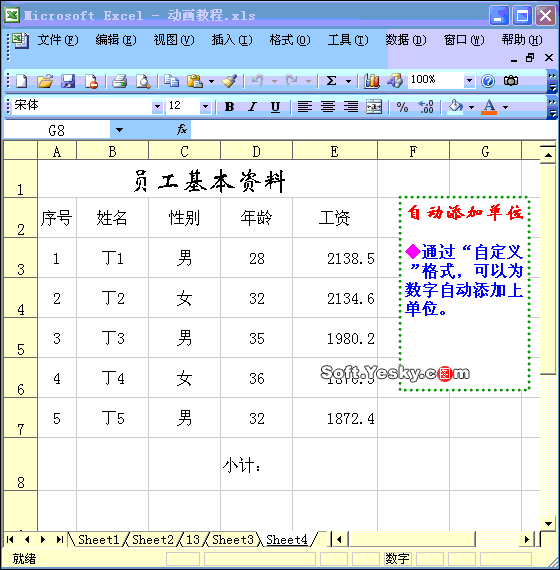
Task: Apply Percent Style with the % icon
Action: 402,107
